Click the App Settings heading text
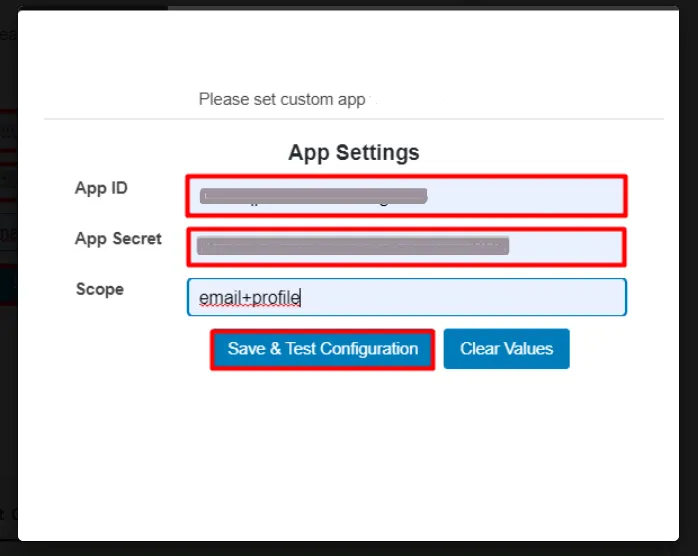Screen dimensions: 698x556 click(x=353, y=153)
